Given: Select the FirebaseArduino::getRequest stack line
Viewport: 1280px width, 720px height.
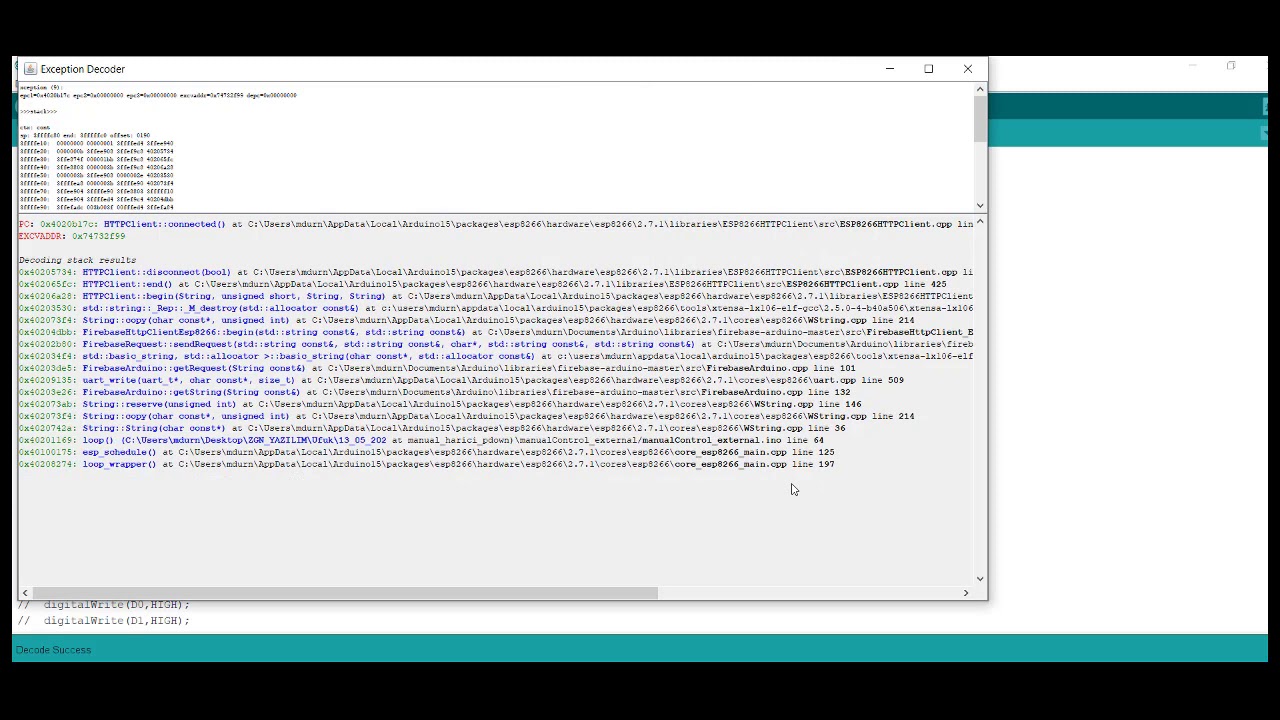Looking at the screenshot, I should point(437,368).
